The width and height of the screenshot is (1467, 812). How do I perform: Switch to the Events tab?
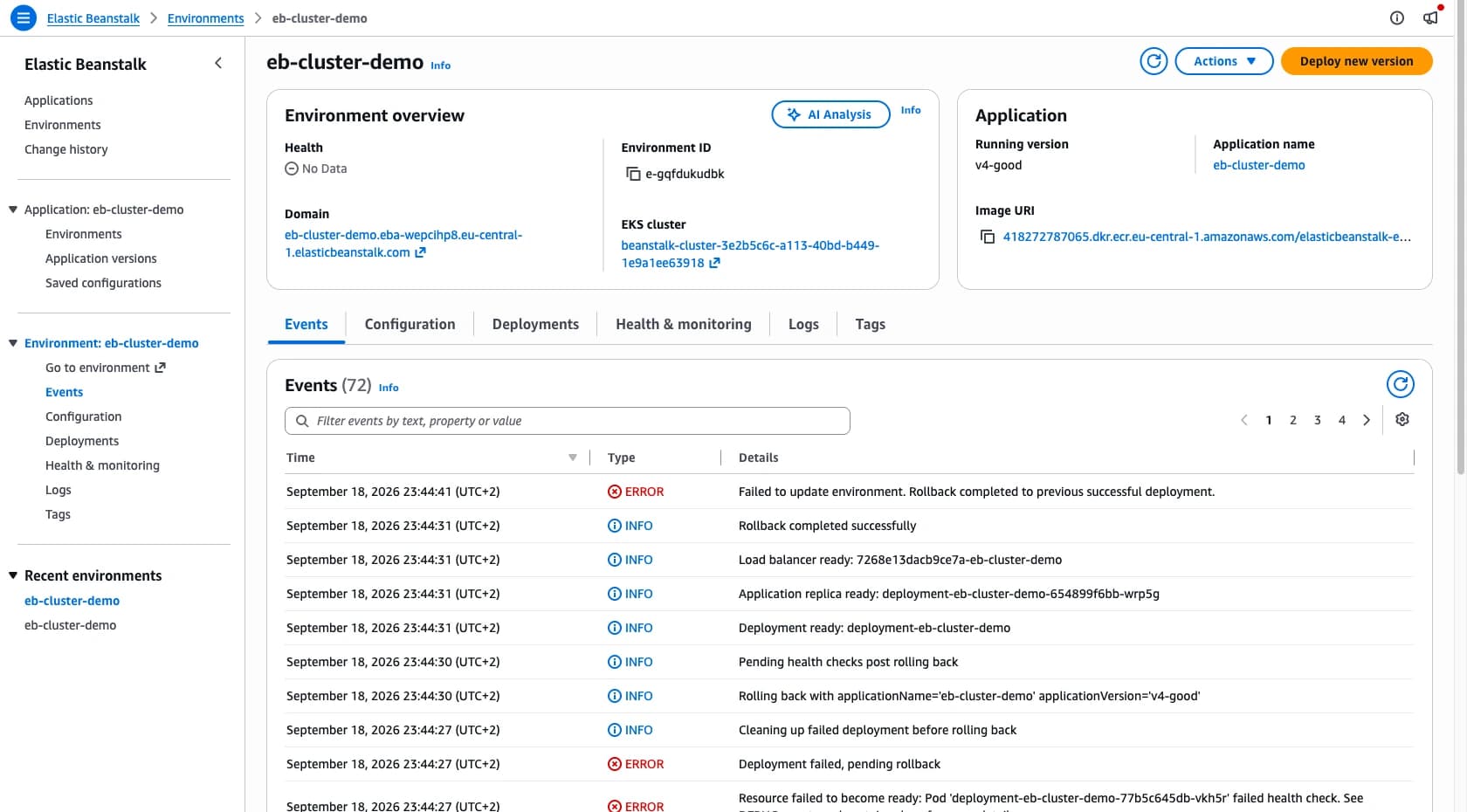306,324
